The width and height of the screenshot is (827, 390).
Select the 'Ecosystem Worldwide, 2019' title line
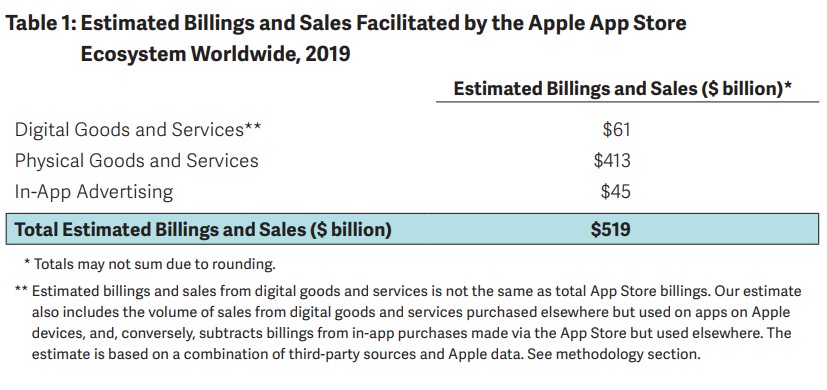tap(215, 54)
